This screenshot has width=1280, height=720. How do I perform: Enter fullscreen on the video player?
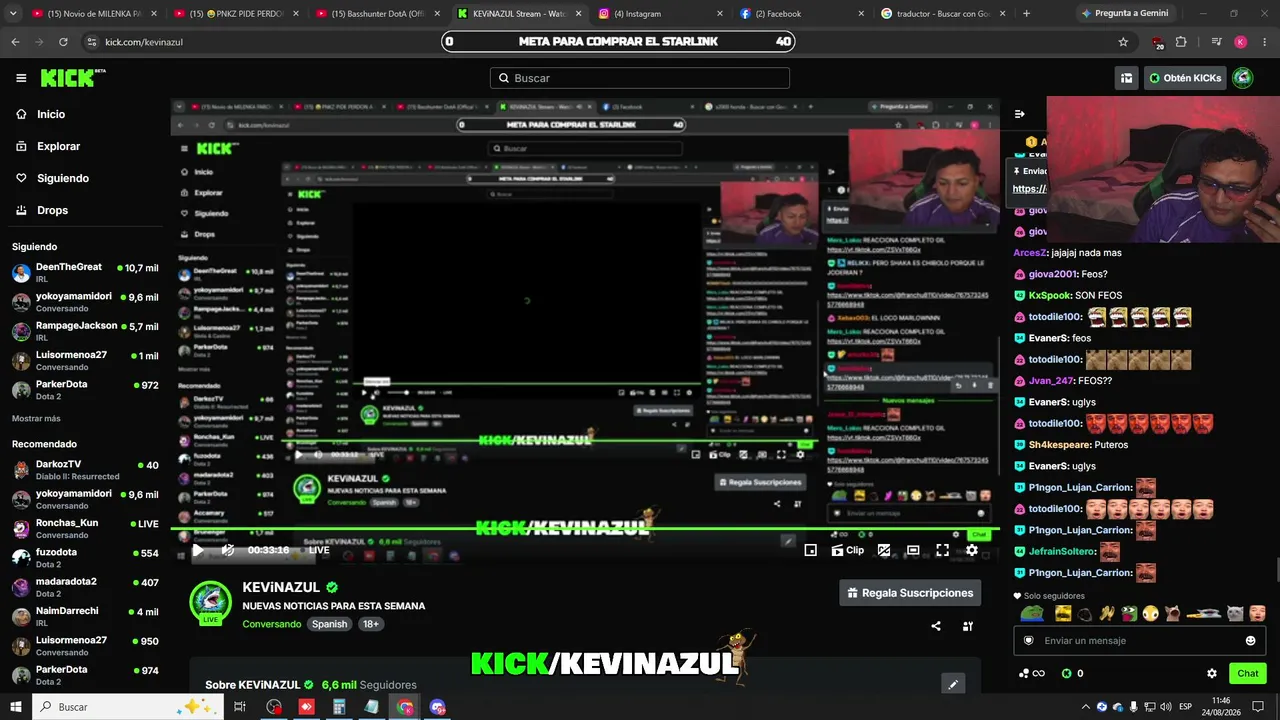[942, 550]
